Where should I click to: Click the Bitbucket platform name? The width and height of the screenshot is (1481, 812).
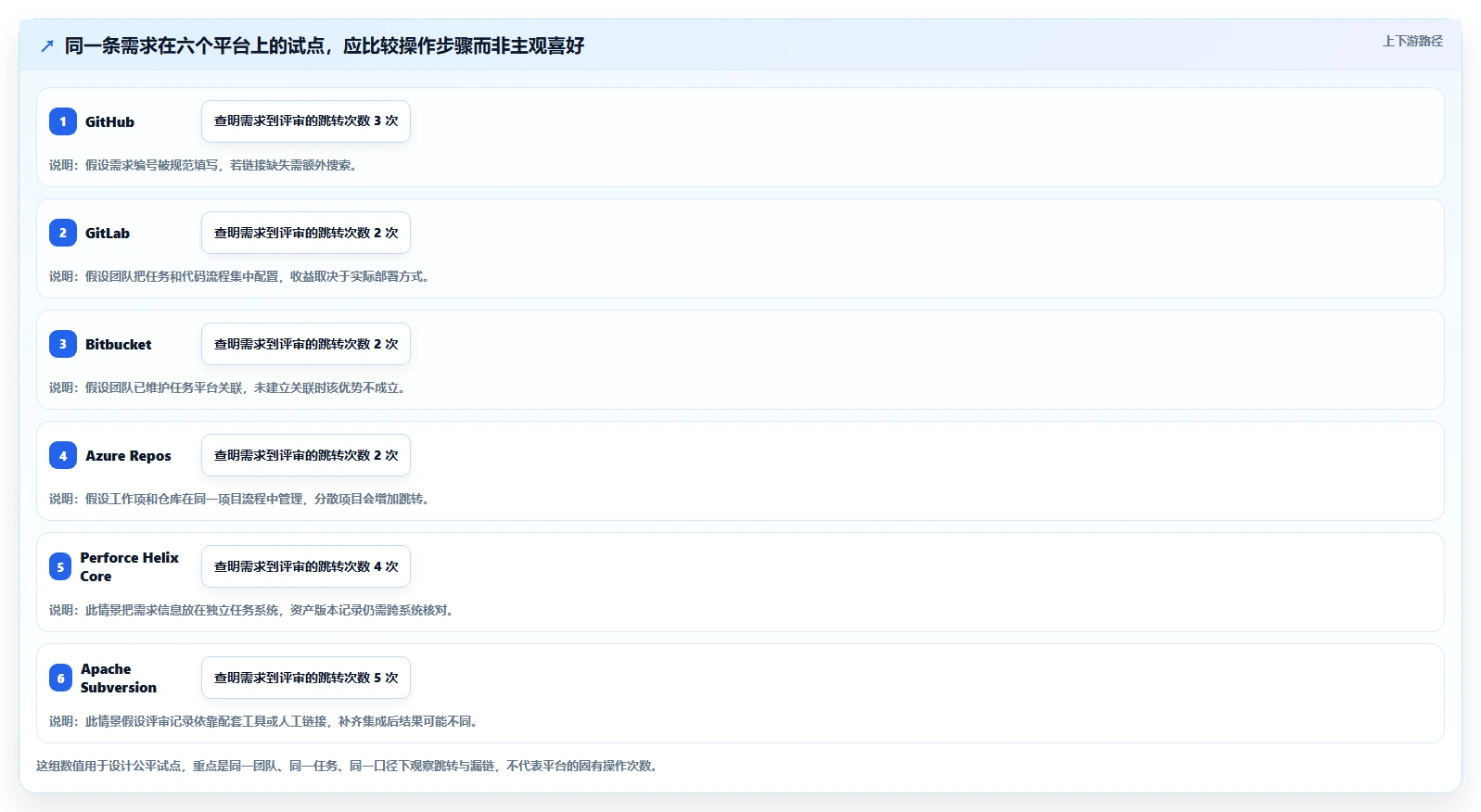click(119, 344)
